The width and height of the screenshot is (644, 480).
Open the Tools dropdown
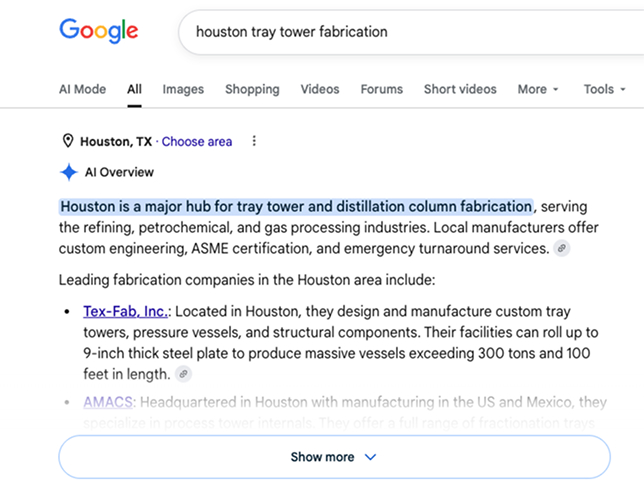click(x=604, y=89)
